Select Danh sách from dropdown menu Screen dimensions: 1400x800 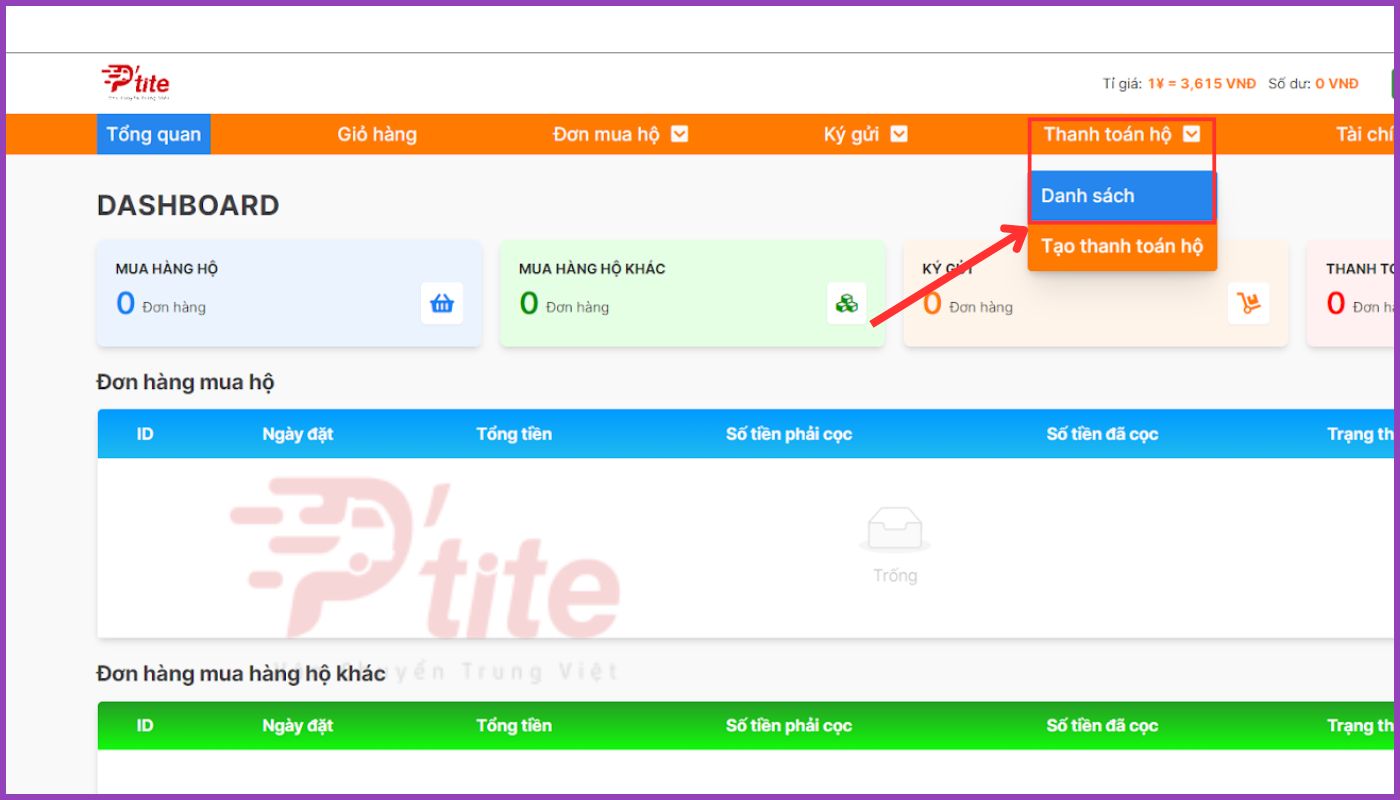(x=1122, y=196)
